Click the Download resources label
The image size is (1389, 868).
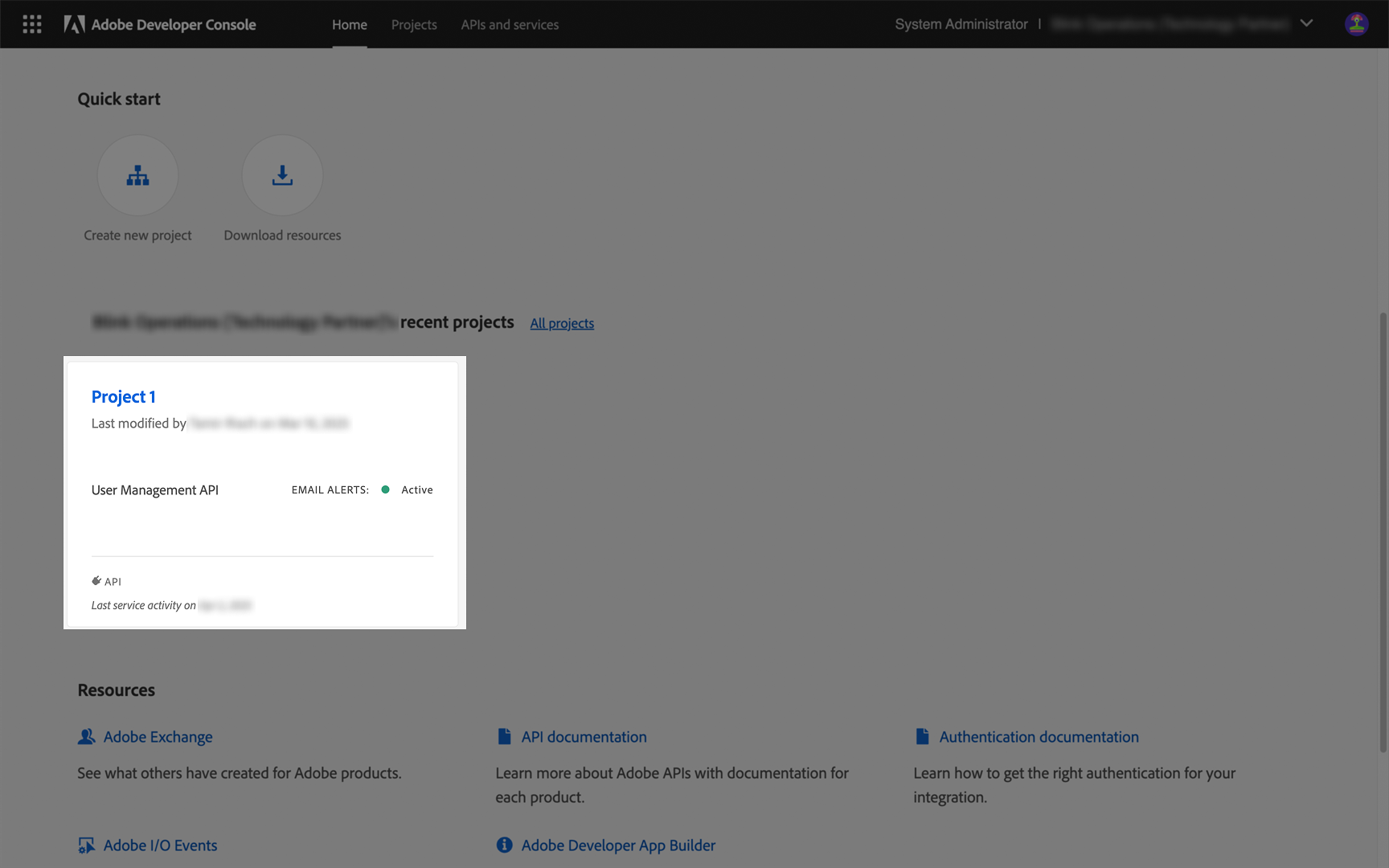point(282,235)
